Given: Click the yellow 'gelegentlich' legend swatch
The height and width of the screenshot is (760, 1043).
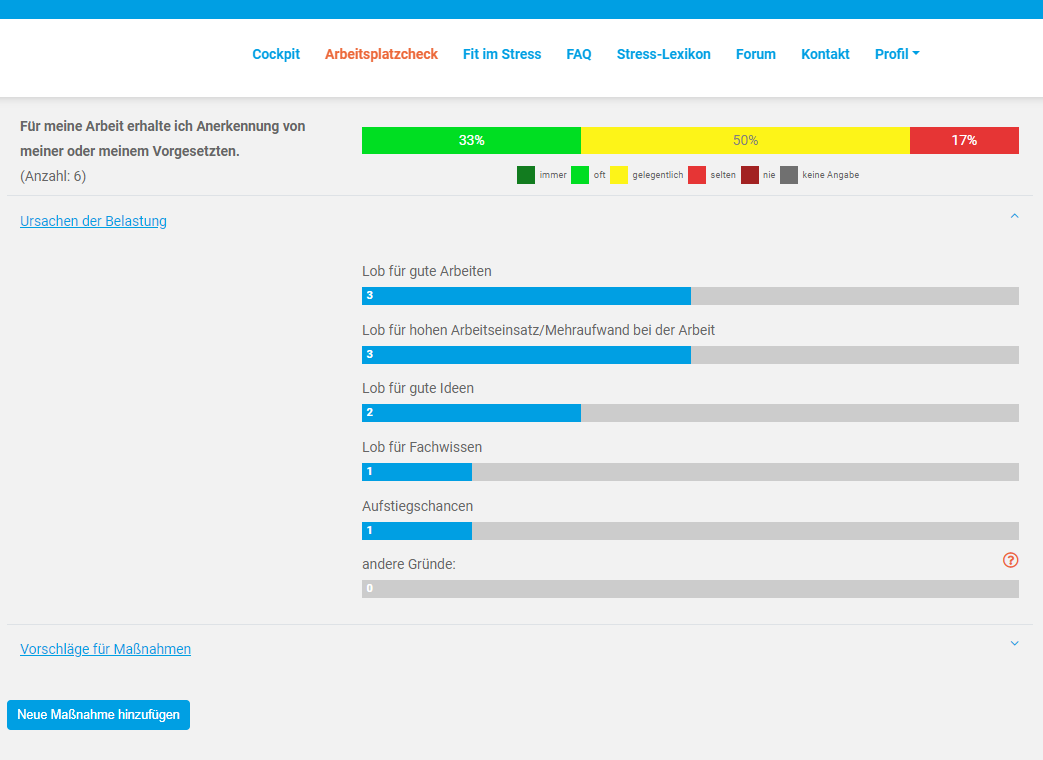Looking at the screenshot, I should click(619, 175).
